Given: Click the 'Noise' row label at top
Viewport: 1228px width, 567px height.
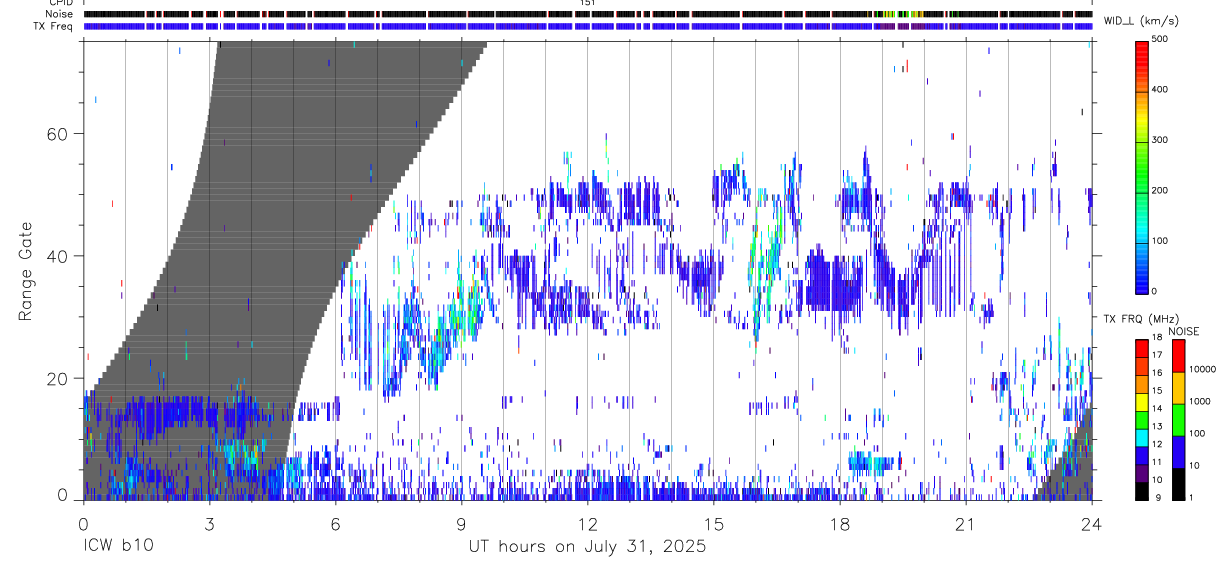Looking at the screenshot, I should point(61,14).
